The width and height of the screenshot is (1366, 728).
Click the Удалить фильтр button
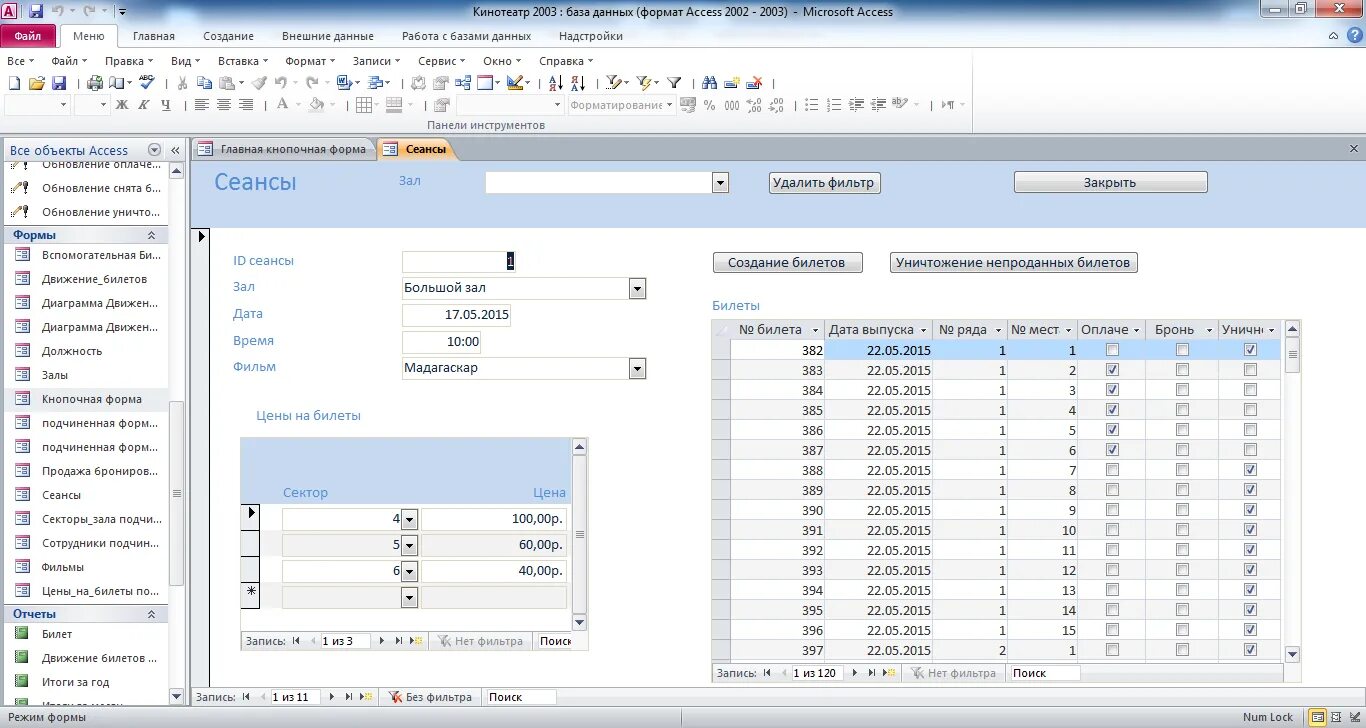click(825, 182)
